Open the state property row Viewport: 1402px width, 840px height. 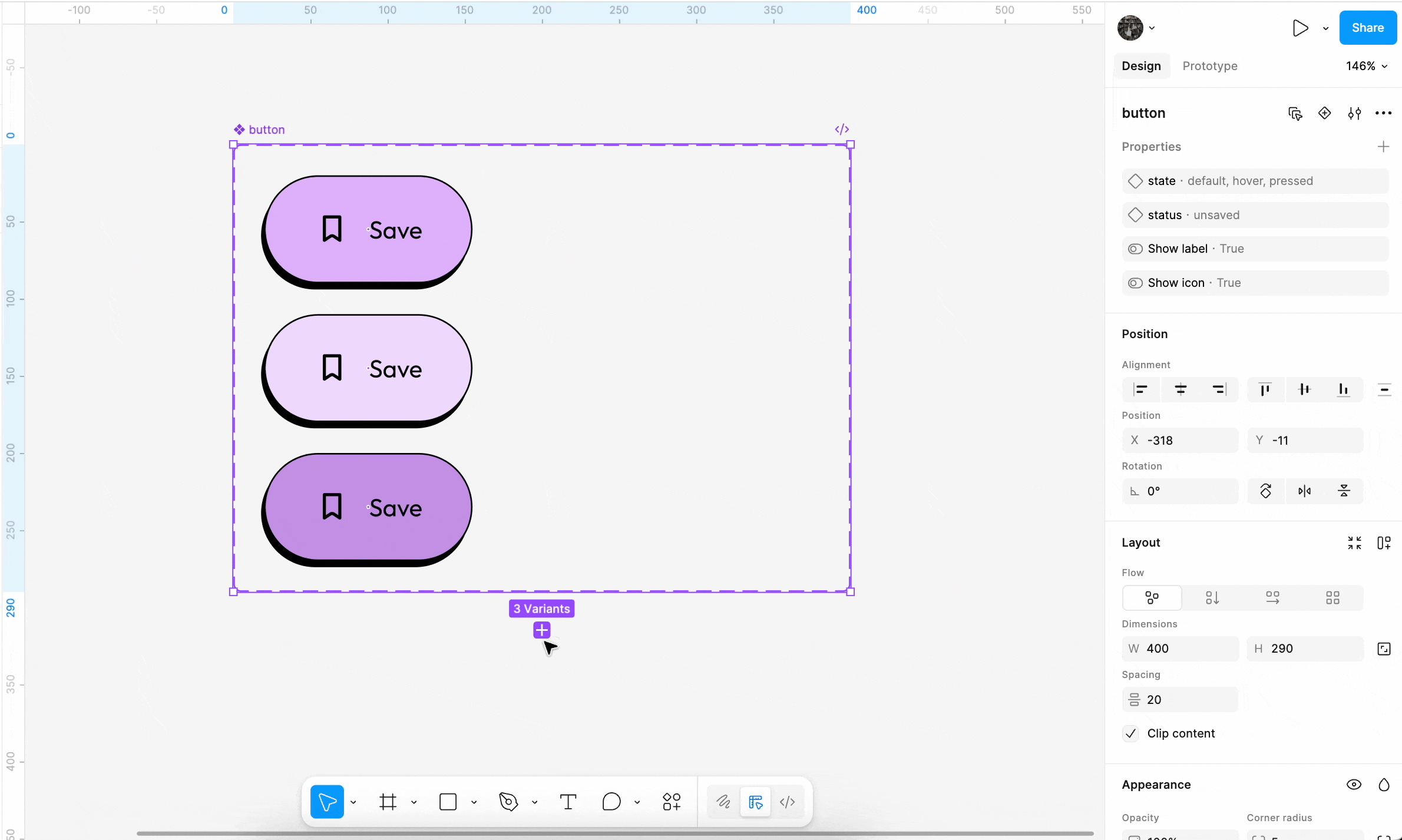point(1255,181)
